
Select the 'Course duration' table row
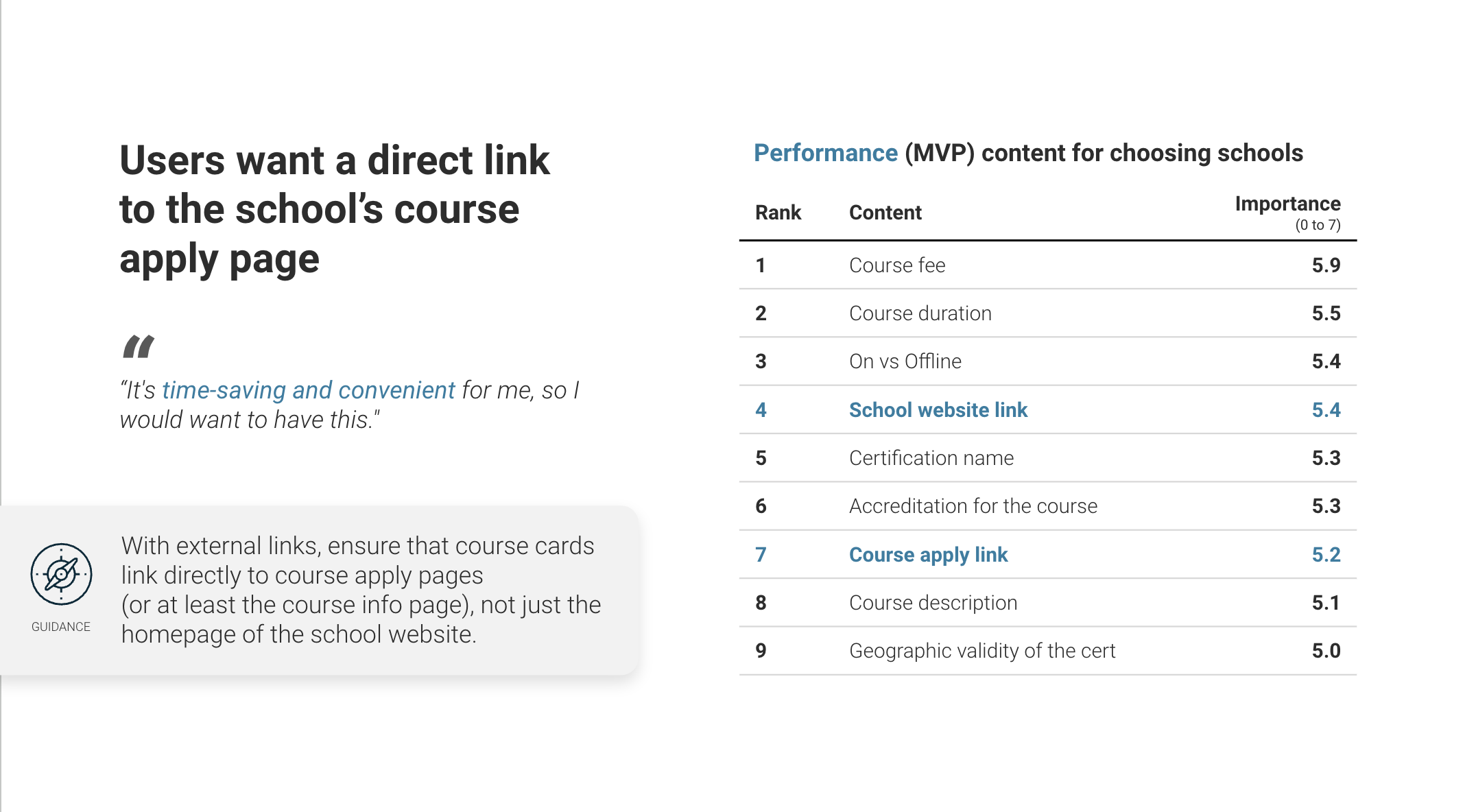(1047, 313)
